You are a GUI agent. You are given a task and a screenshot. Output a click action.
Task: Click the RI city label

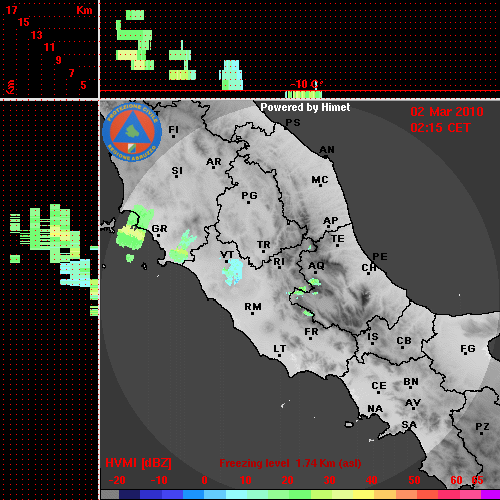[279, 262]
